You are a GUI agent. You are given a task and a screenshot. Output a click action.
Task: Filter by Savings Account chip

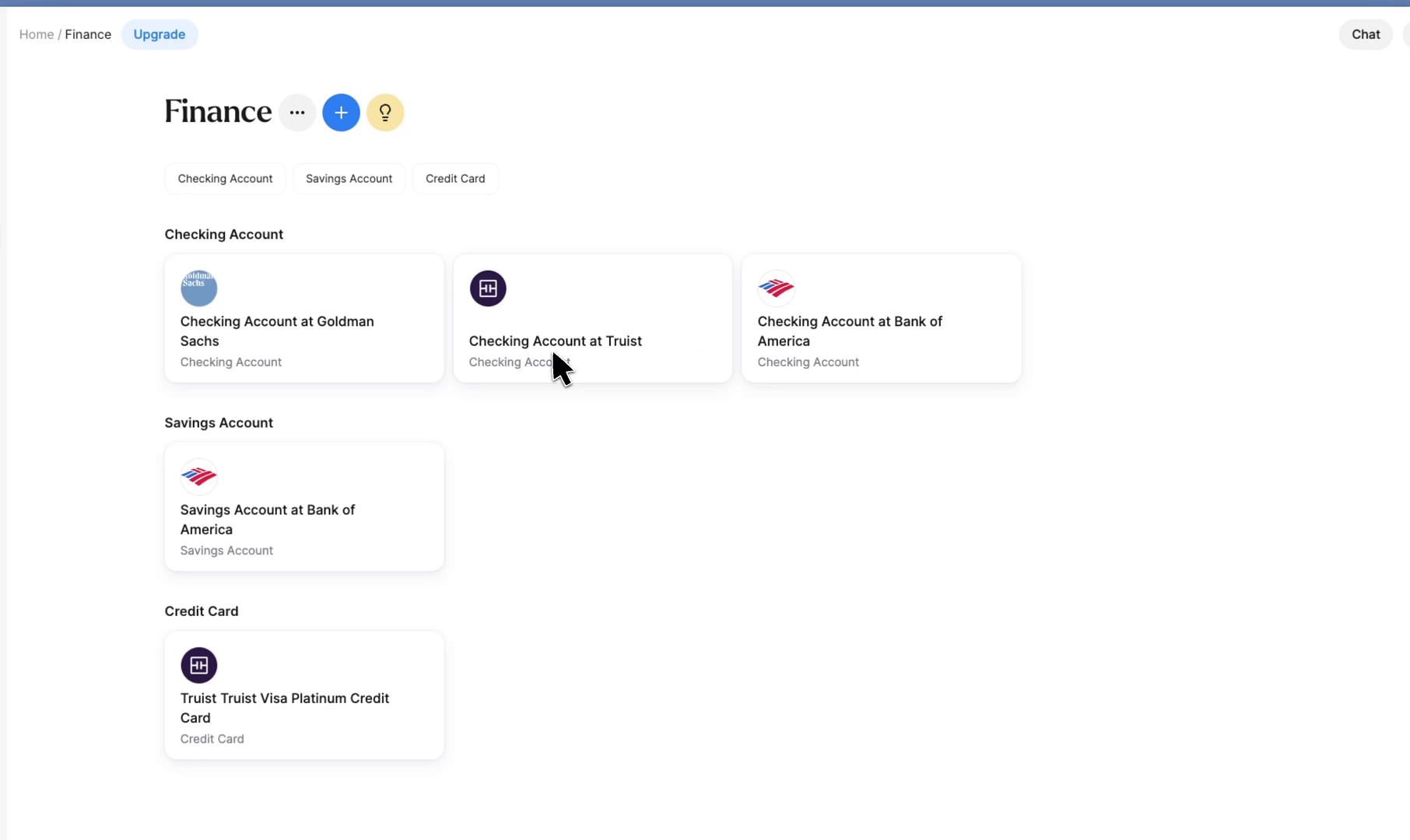pos(349,179)
